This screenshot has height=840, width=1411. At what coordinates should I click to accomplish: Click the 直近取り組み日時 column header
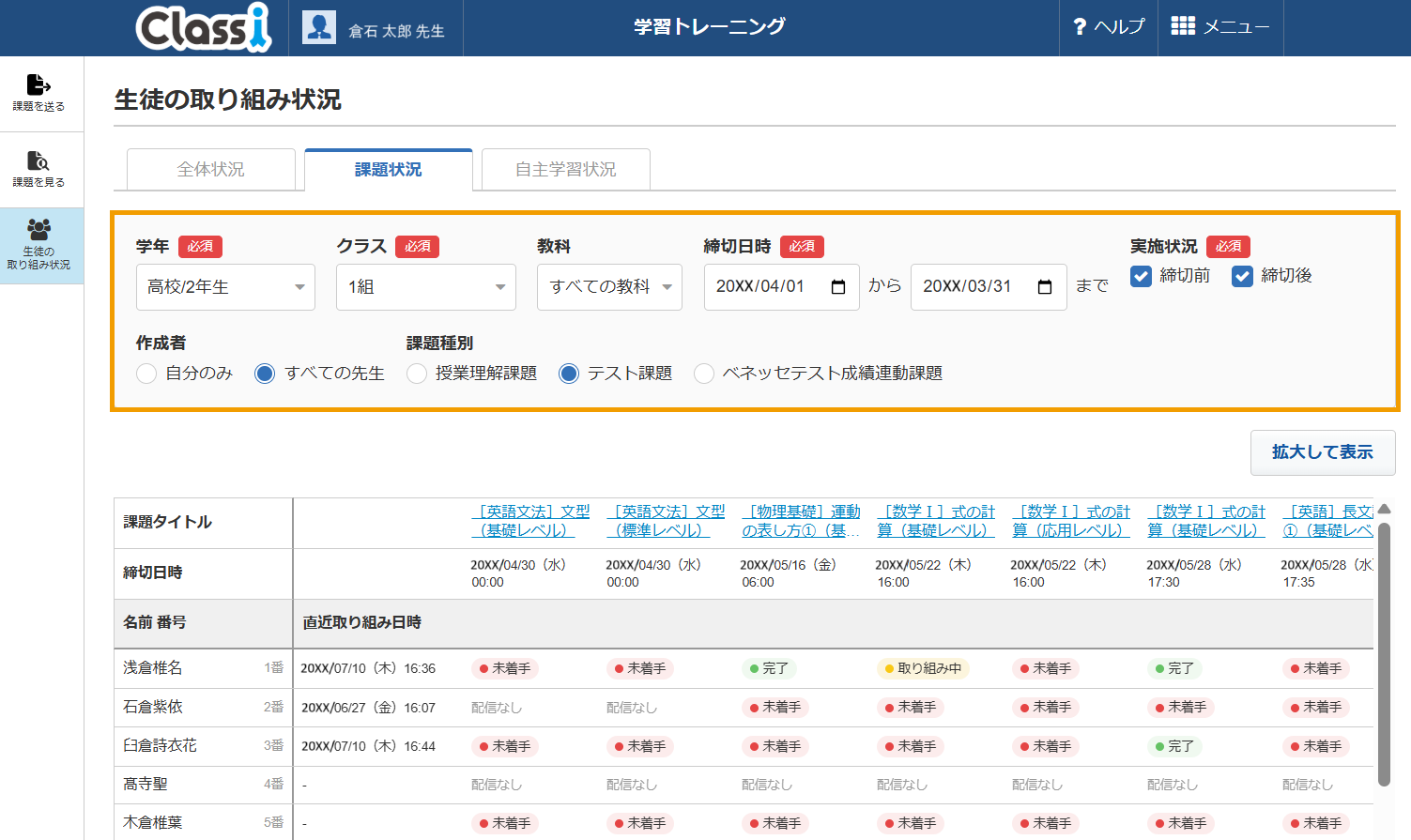point(362,622)
